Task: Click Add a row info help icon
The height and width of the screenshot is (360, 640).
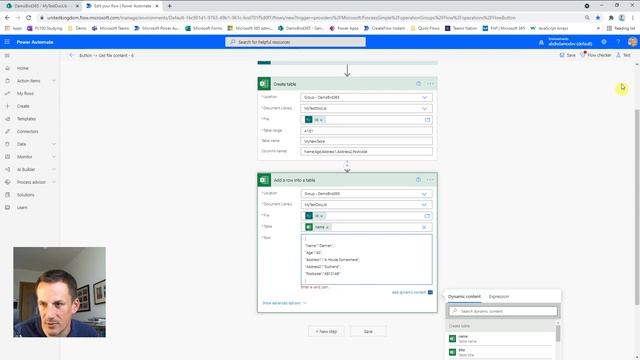Action: 418,180
